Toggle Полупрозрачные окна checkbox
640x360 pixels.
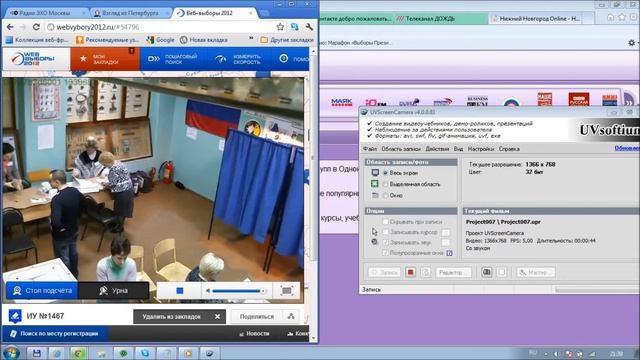tap(385, 253)
